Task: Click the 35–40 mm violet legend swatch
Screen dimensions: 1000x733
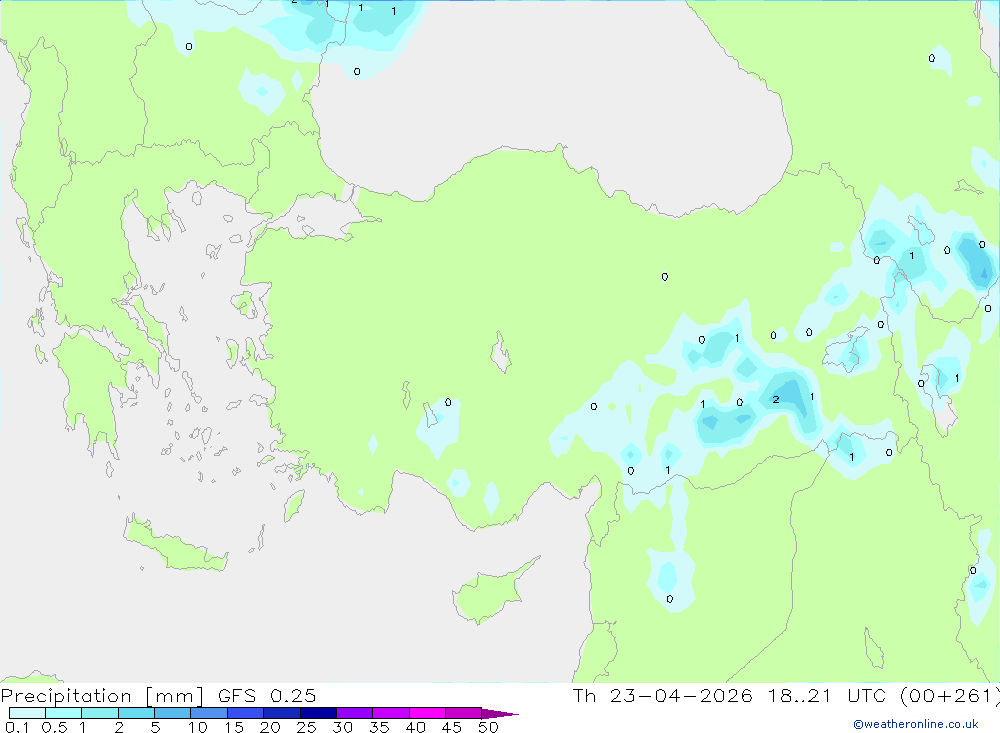Action: (390, 713)
